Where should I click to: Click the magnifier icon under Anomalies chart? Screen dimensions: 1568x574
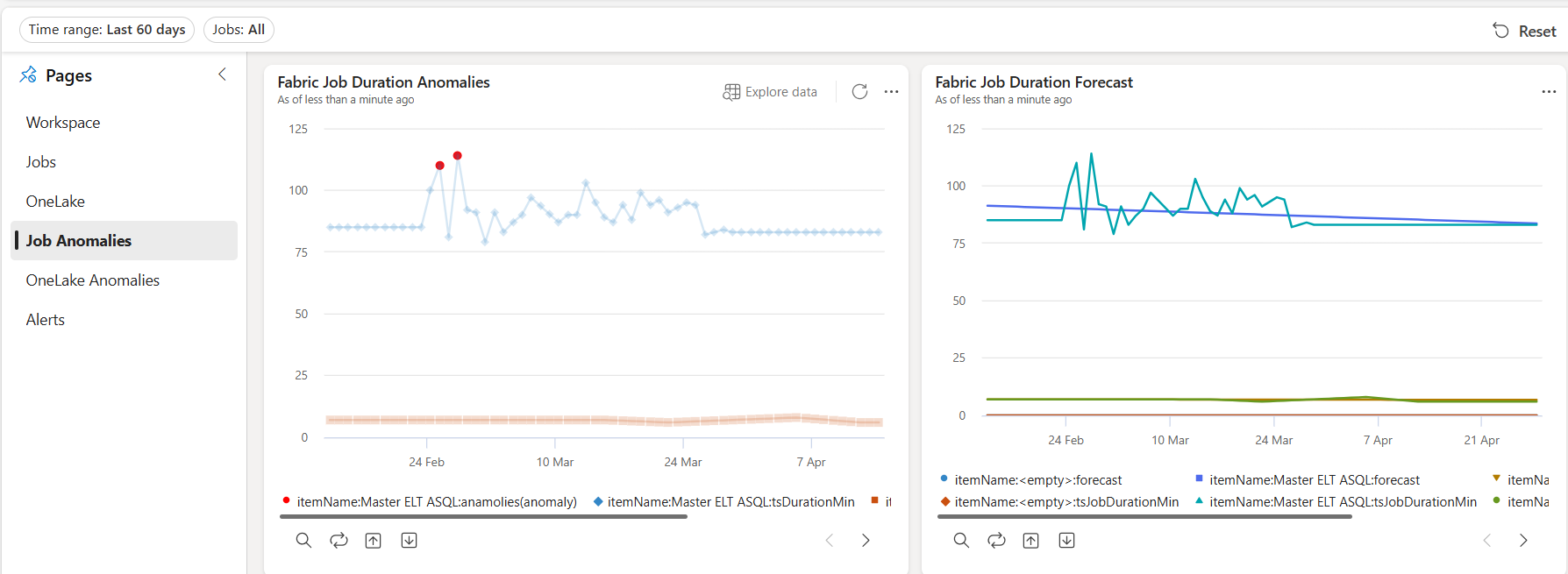pos(303,541)
